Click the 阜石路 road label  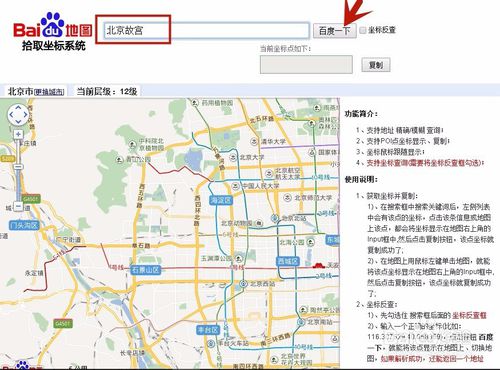click(x=140, y=246)
